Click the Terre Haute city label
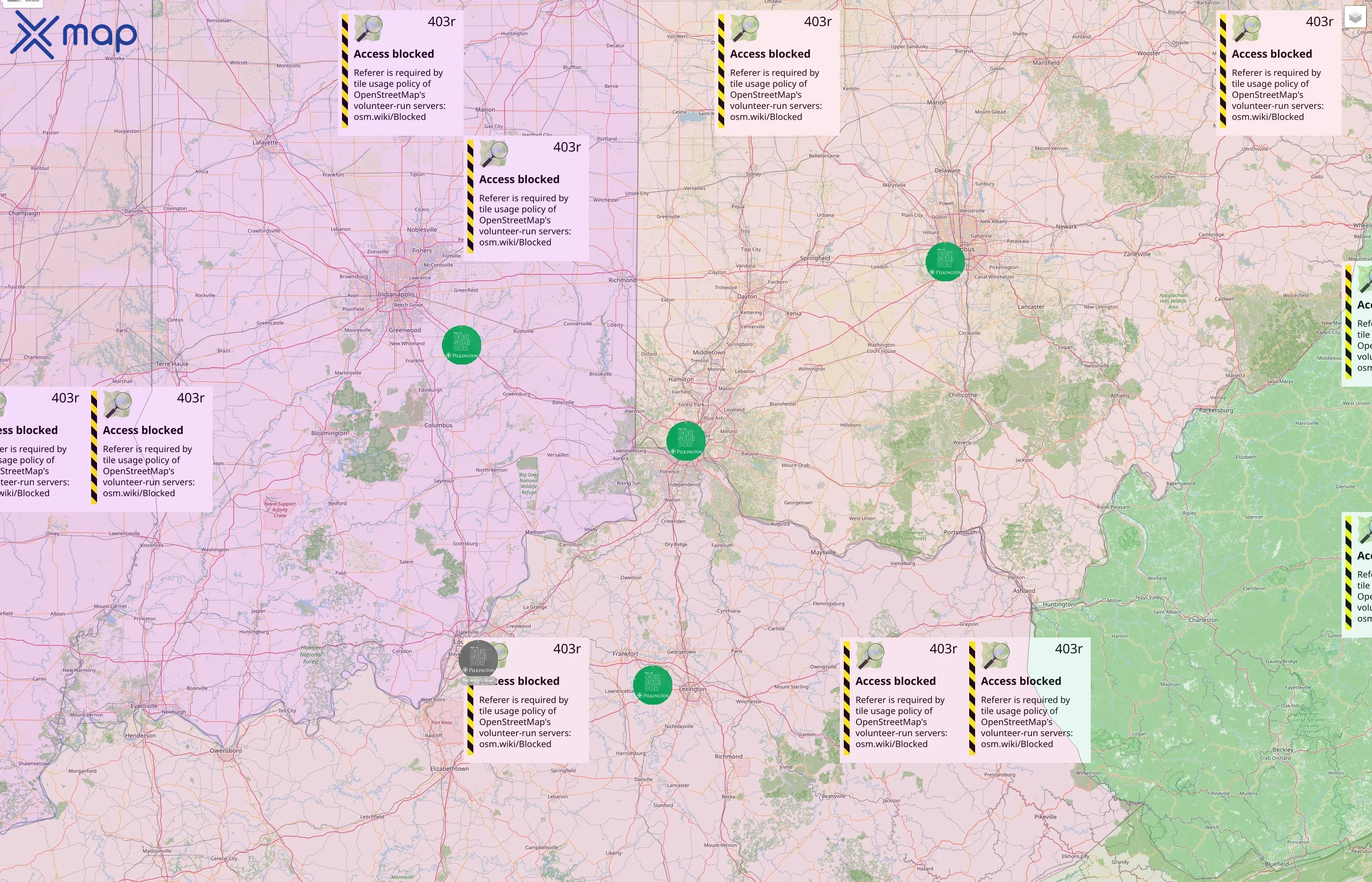 click(x=172, y=364)
